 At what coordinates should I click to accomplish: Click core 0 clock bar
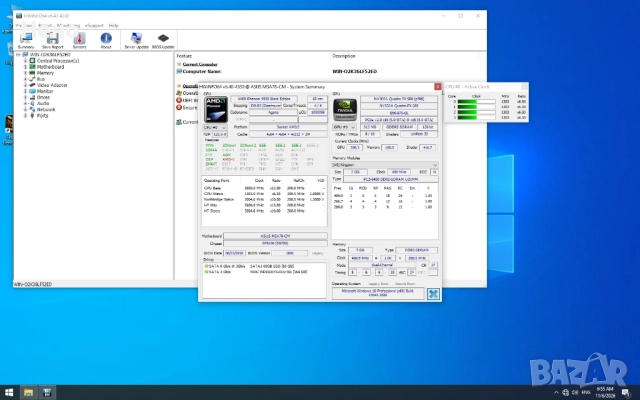coord(476,102)
